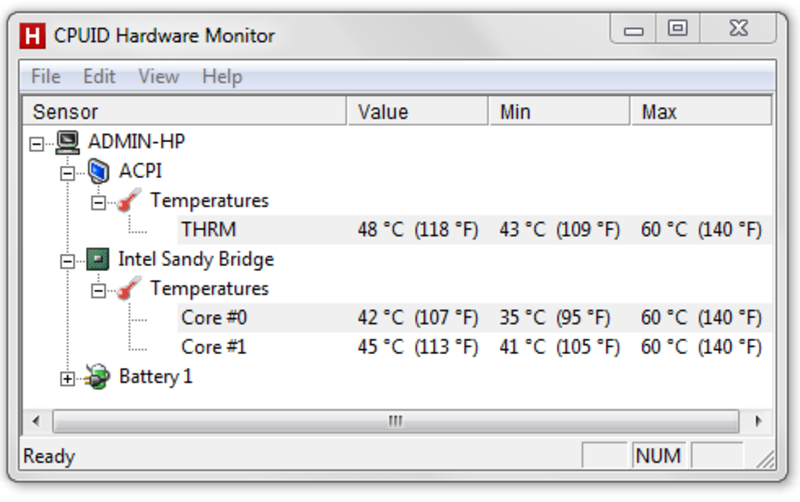Select the ADMIN-HP computer icon
800x502 pixels.
pyautogui.click(x=68, y=142)
